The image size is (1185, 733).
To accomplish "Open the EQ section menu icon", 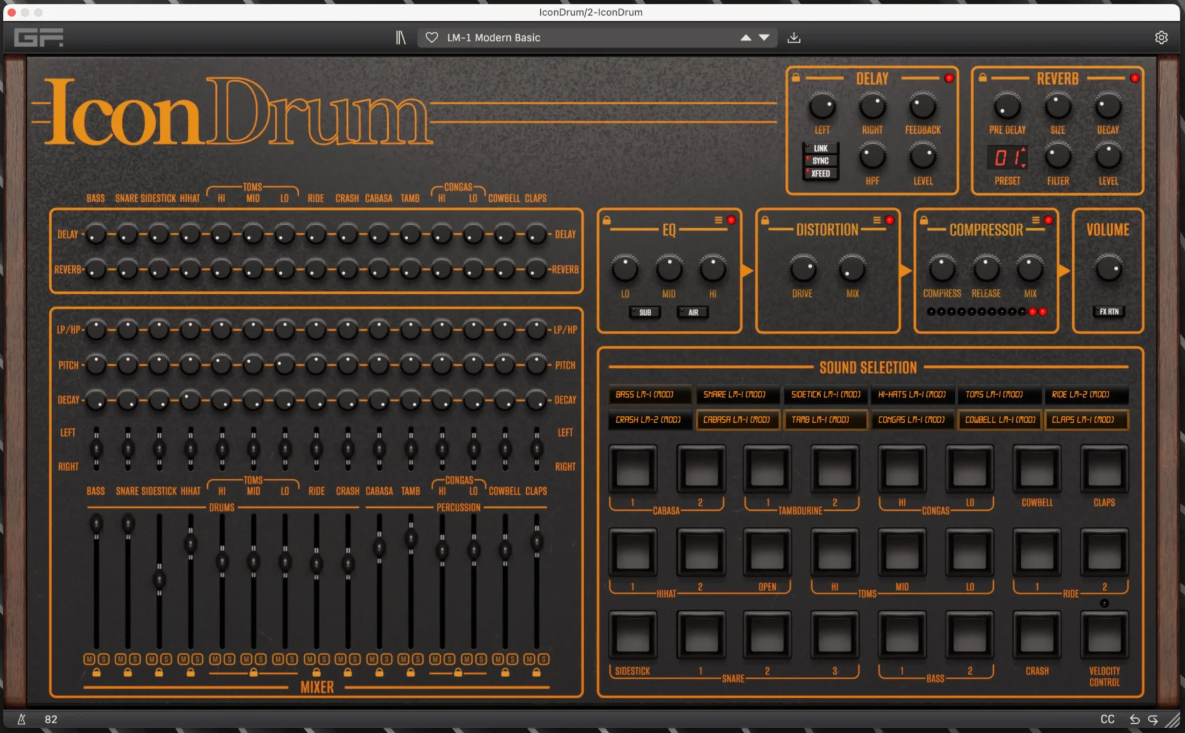I will coord(718,220).
